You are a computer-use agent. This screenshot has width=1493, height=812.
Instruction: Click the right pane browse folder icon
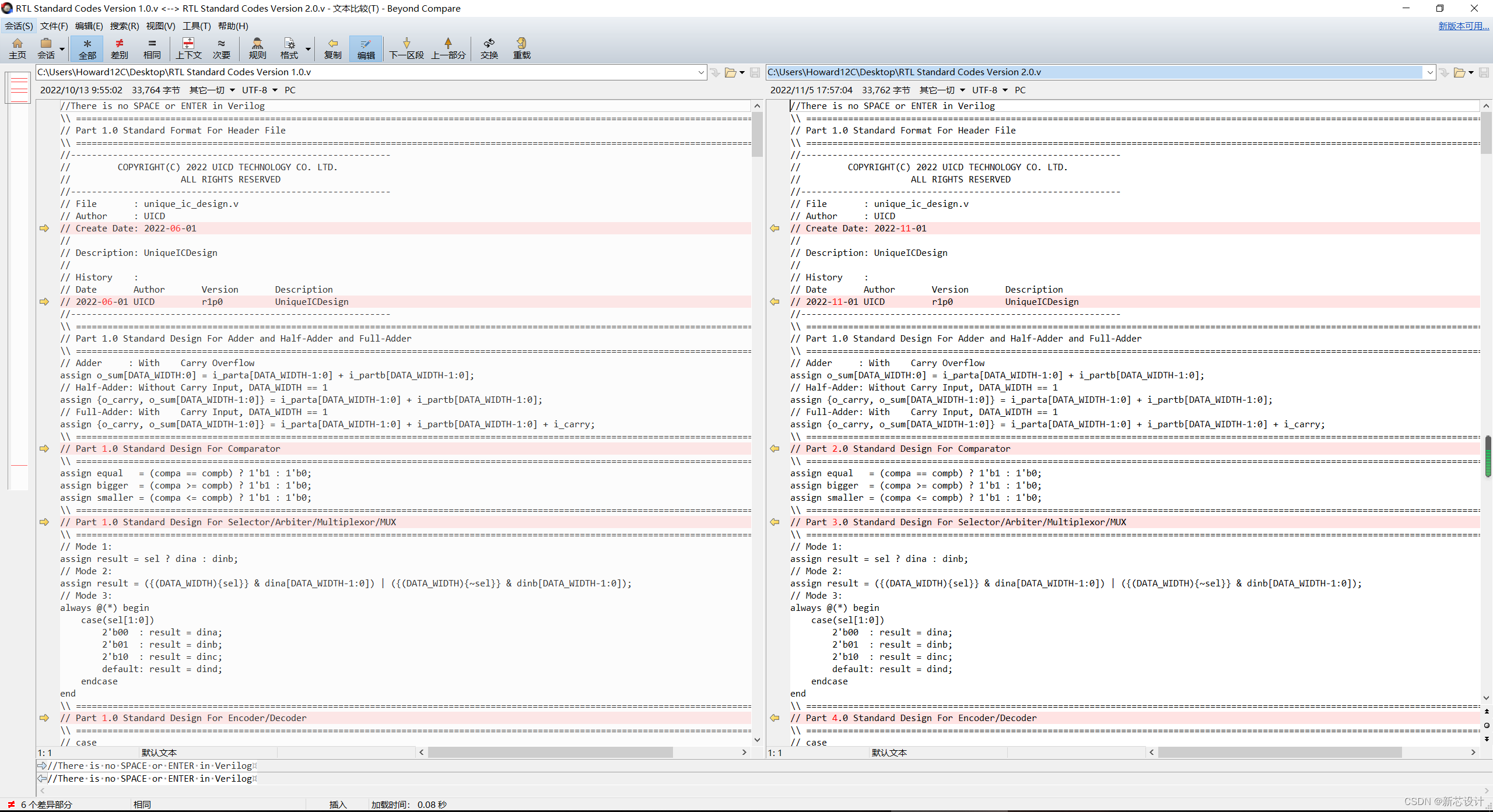tap(1459, 72)
